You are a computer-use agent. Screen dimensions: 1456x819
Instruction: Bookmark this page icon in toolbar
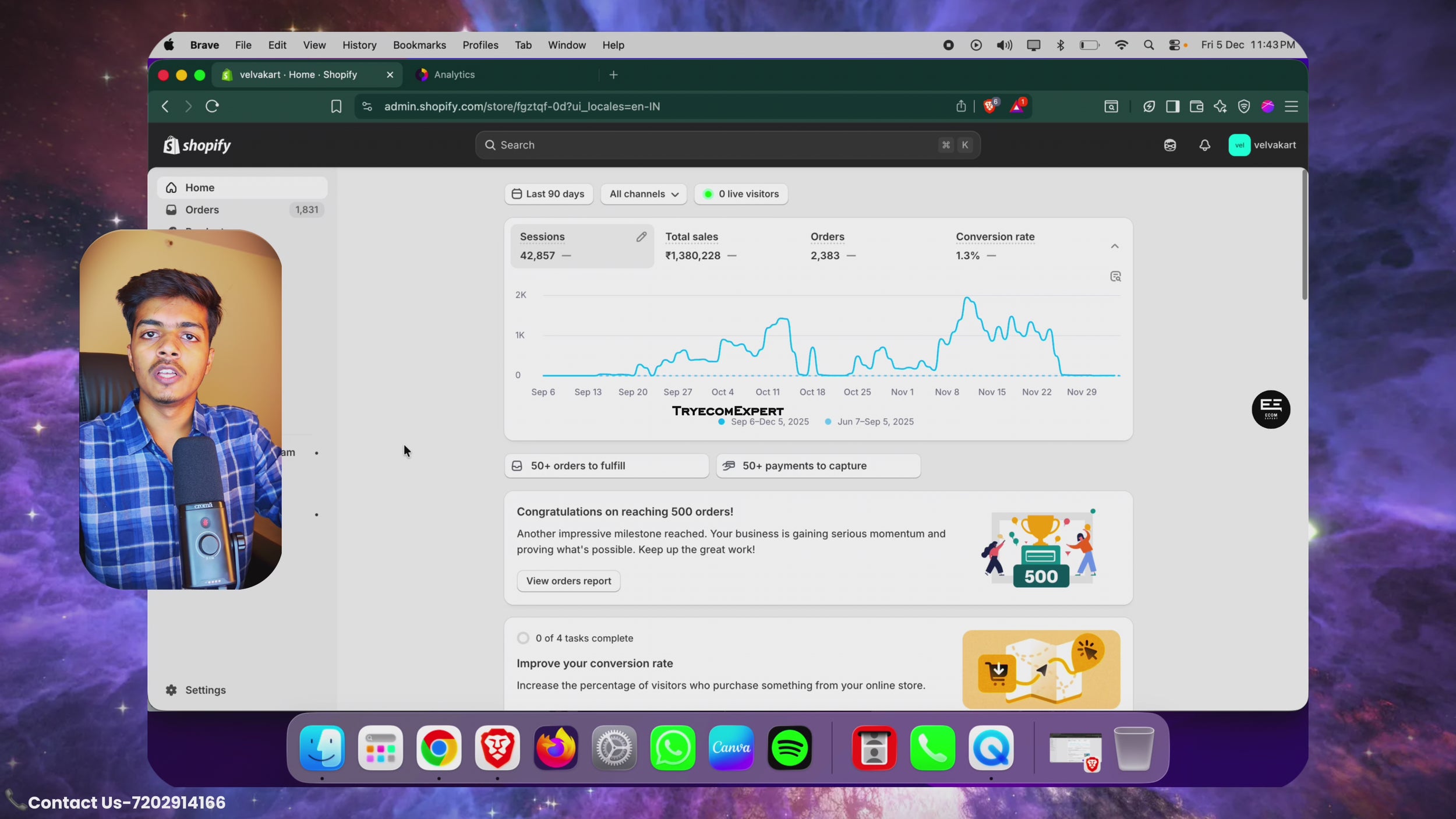(x=336, y=107)
